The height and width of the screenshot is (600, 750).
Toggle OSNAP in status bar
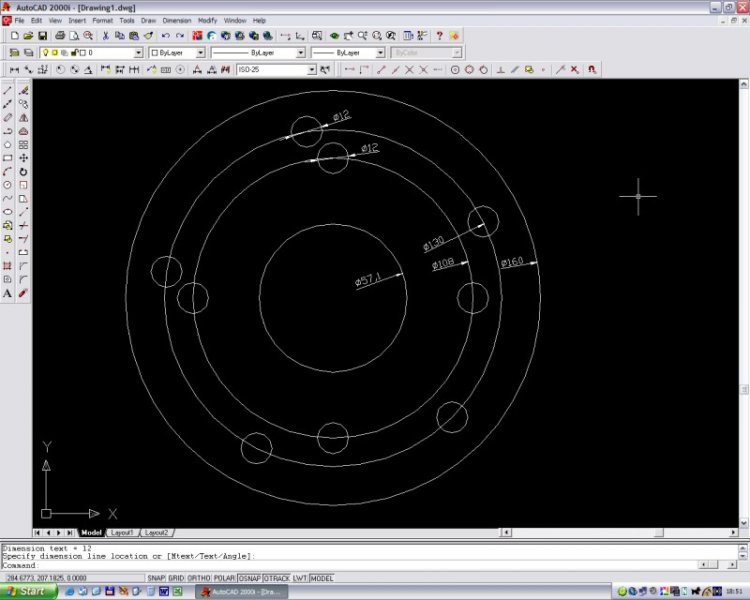(x=250, y=578)
